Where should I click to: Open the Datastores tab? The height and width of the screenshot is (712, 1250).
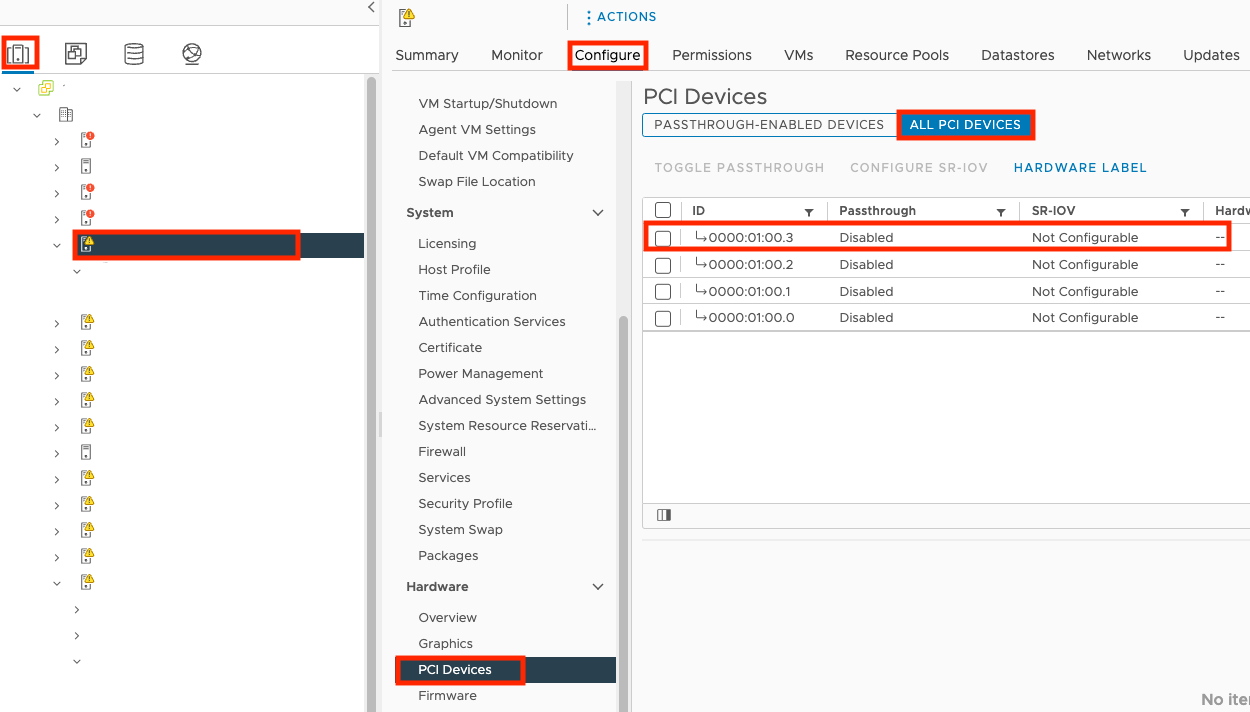click(x=1018, y=55)
